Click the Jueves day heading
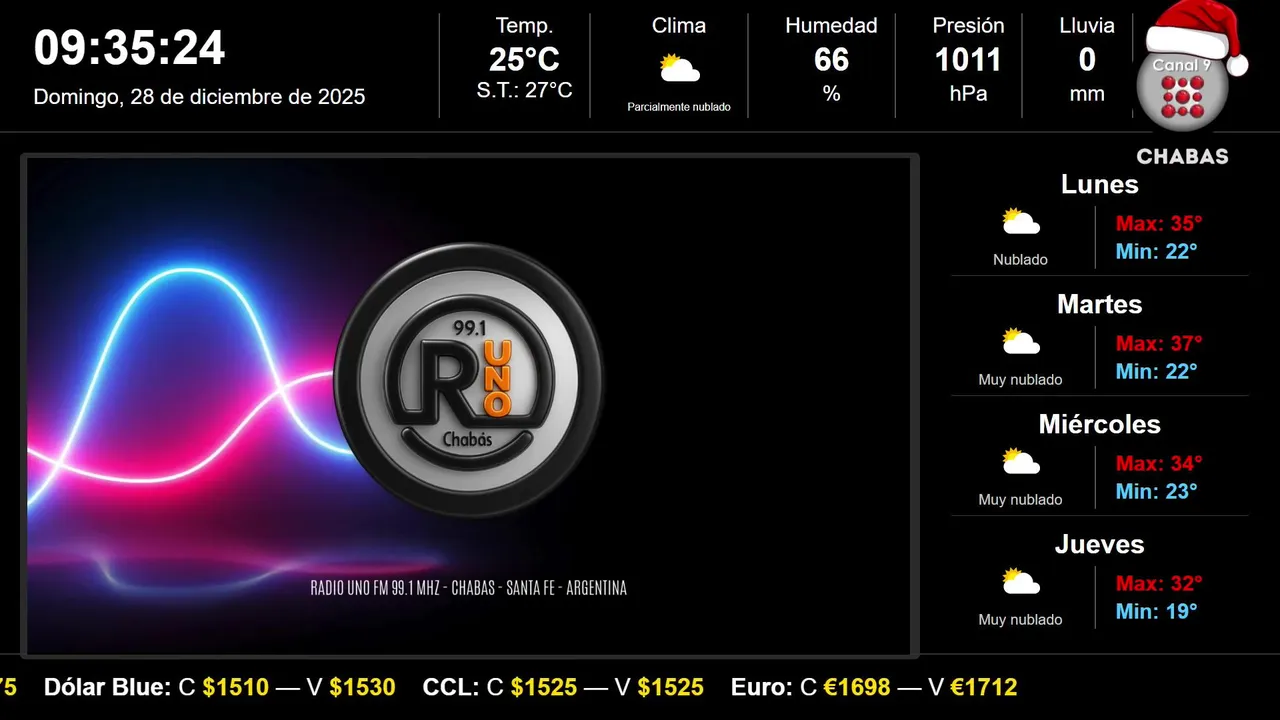The image size is (1280, 720). 1099,544
